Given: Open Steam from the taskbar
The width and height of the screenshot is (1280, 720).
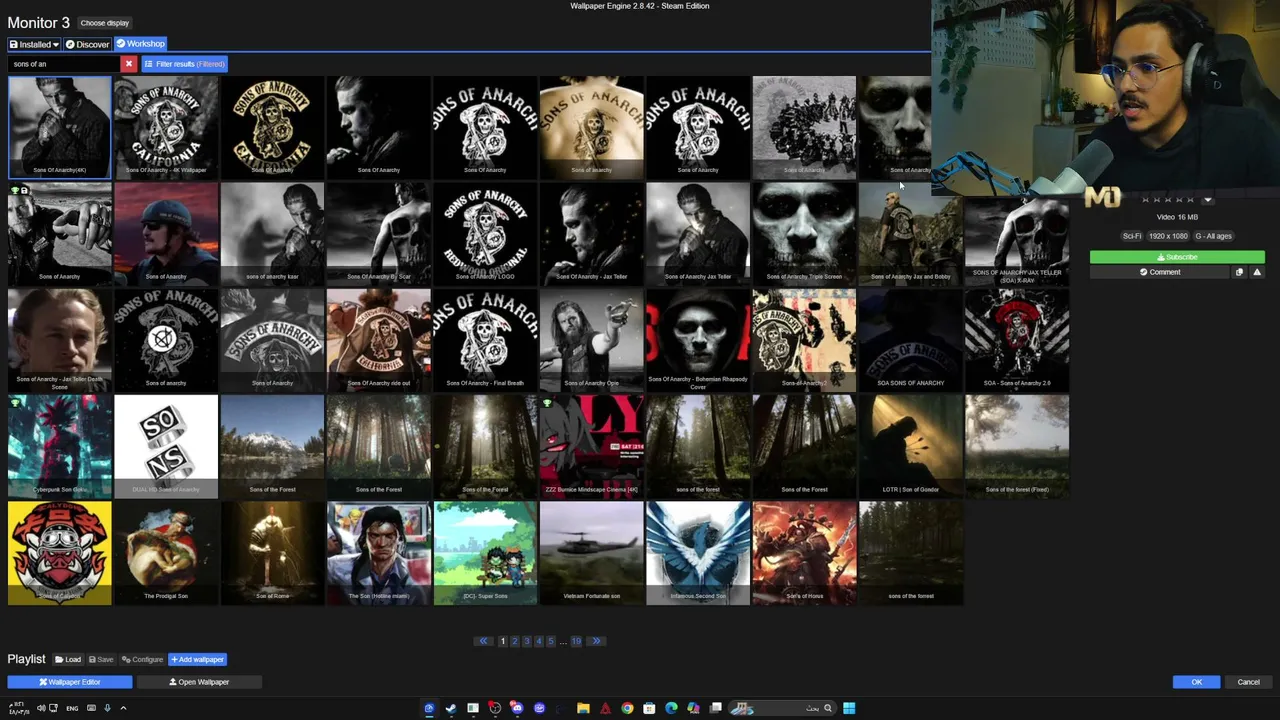Looking at the screenshot, I should point(451,708).
